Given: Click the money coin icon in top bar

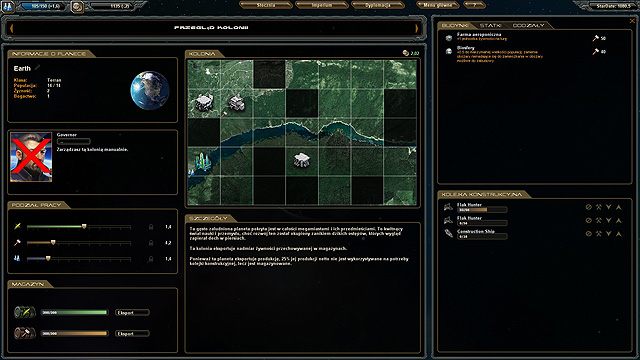Looking at the screenshot, I should [x=77, y=7].
